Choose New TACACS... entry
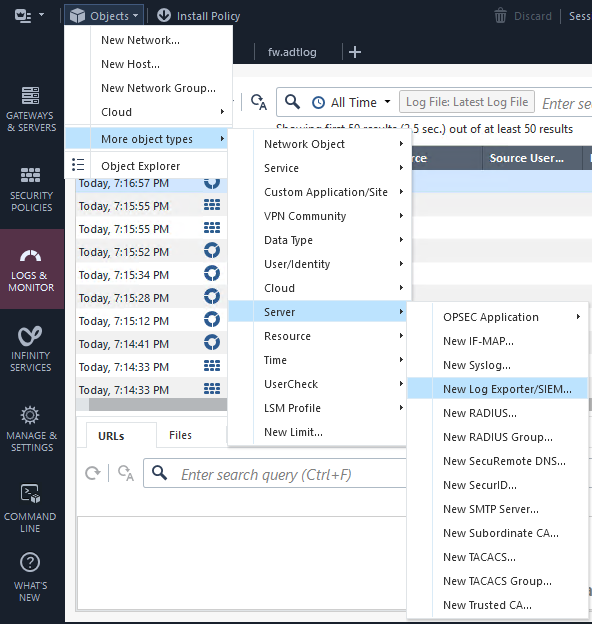592x624 pixels. (497, 557)
